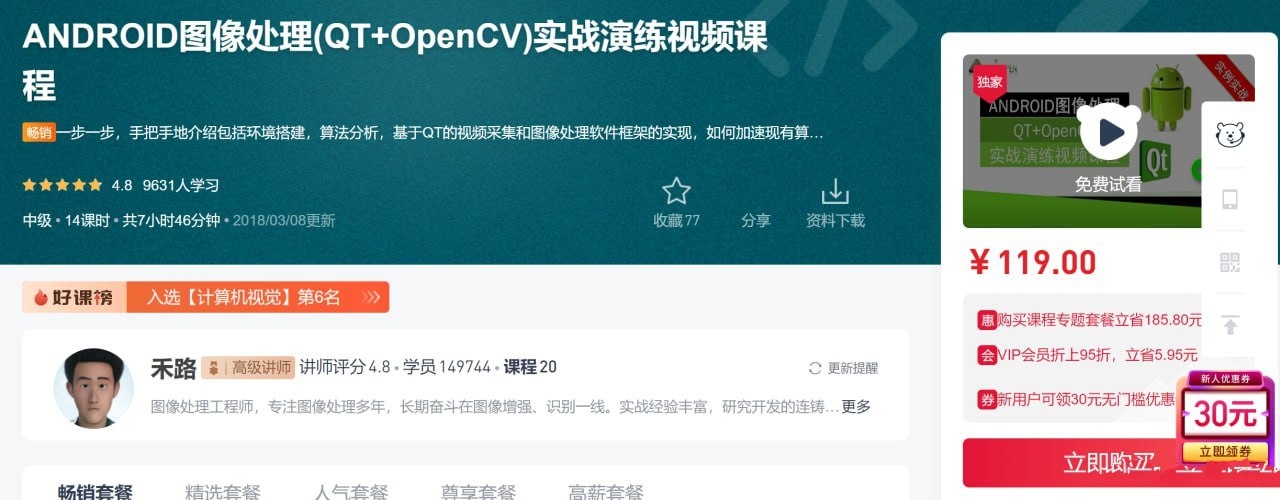Open instructor 禾路 profile avatar
This screenshot has width=1280, height=500.
pyautogui.click(x=93, y=388)
